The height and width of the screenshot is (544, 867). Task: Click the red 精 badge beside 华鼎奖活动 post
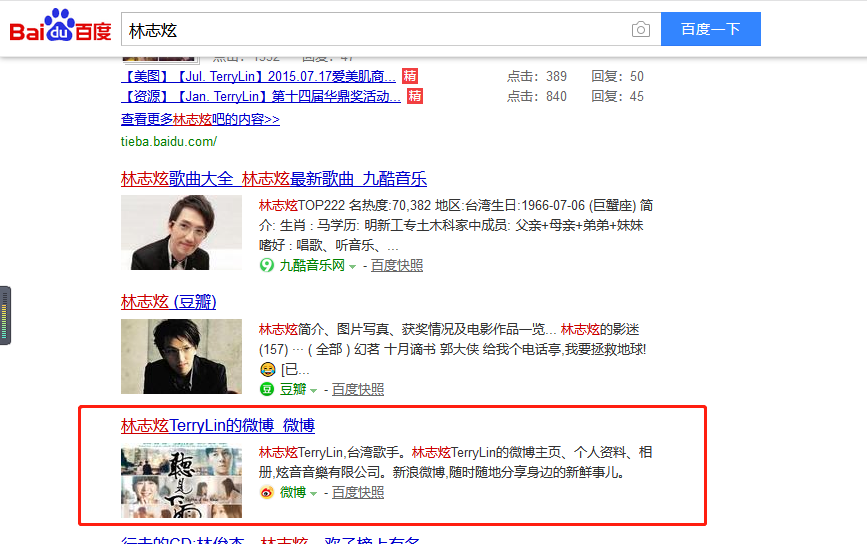[x=415, y=96]
